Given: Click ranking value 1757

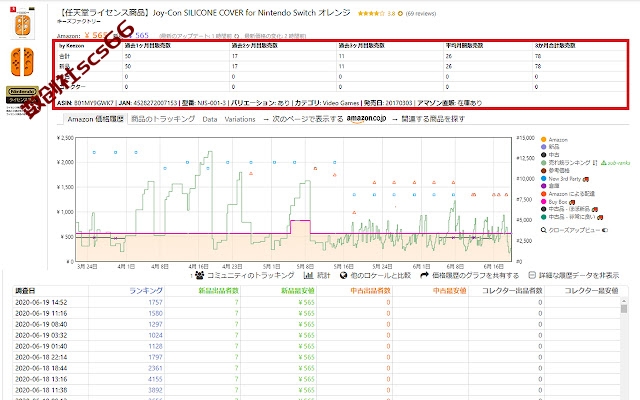Looking at the screenshot, I should point(155,302).
